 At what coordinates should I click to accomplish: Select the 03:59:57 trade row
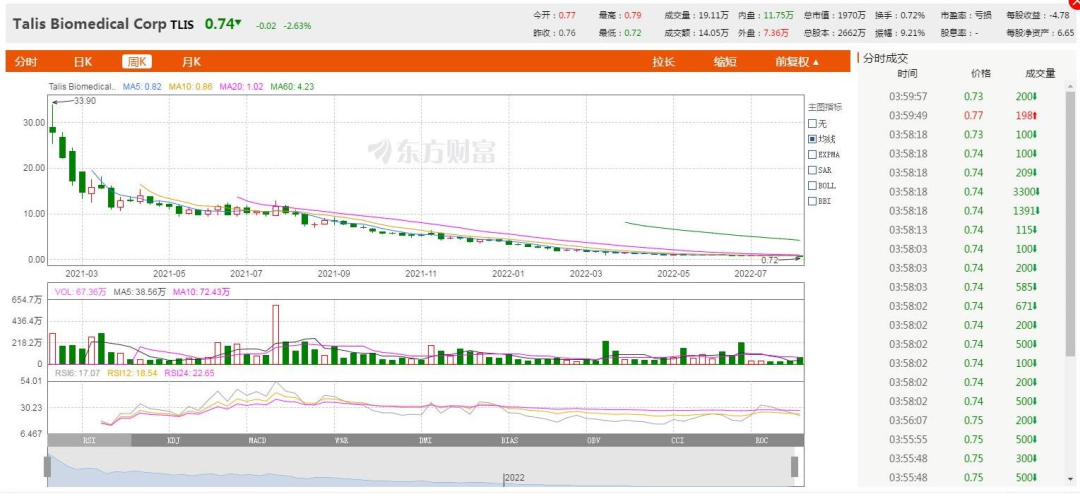pyautogui.click(x=962, y=96)
